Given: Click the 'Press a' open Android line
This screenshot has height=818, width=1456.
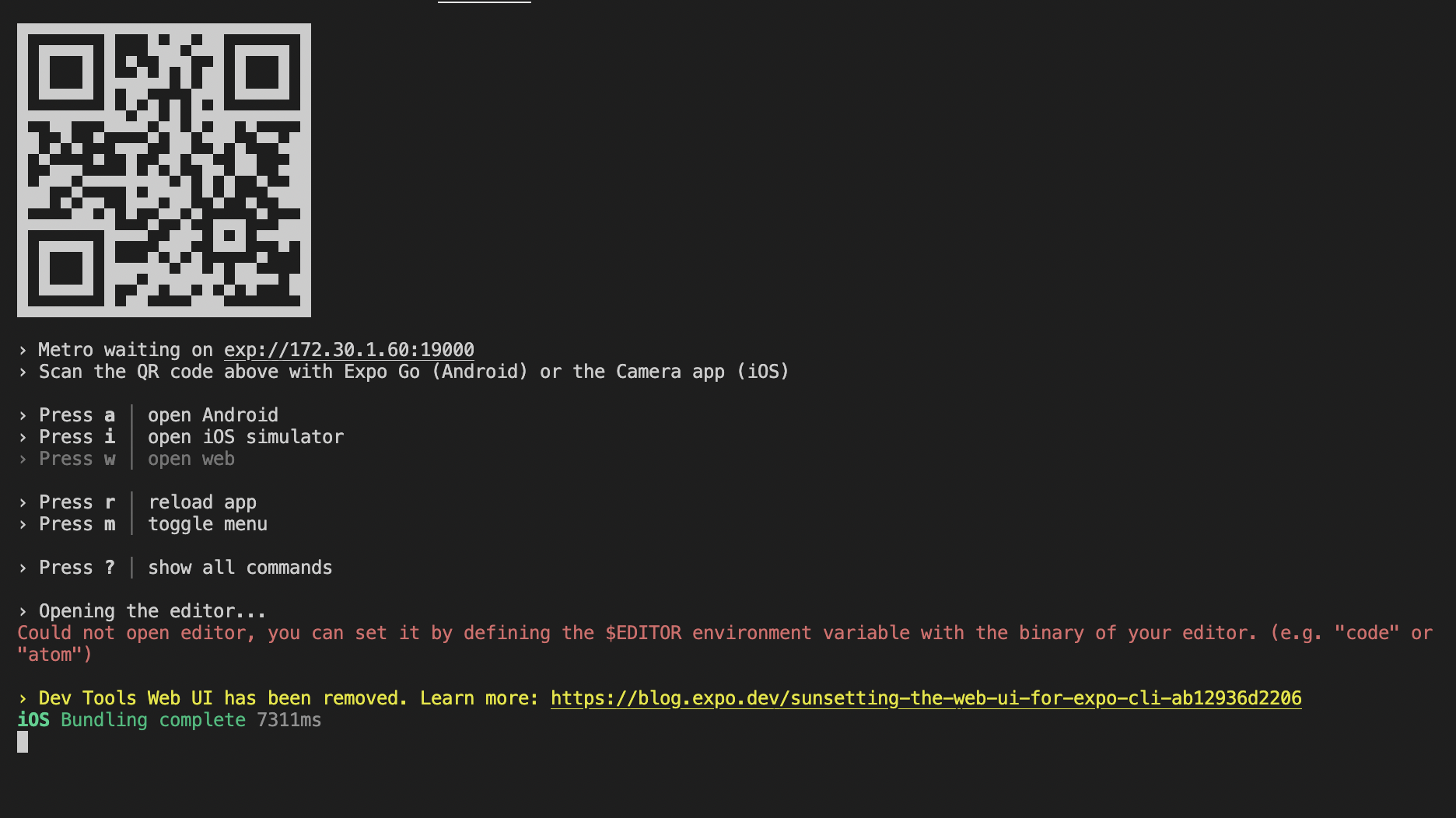Looking at the screenshot, I should (x=149, y=415).
